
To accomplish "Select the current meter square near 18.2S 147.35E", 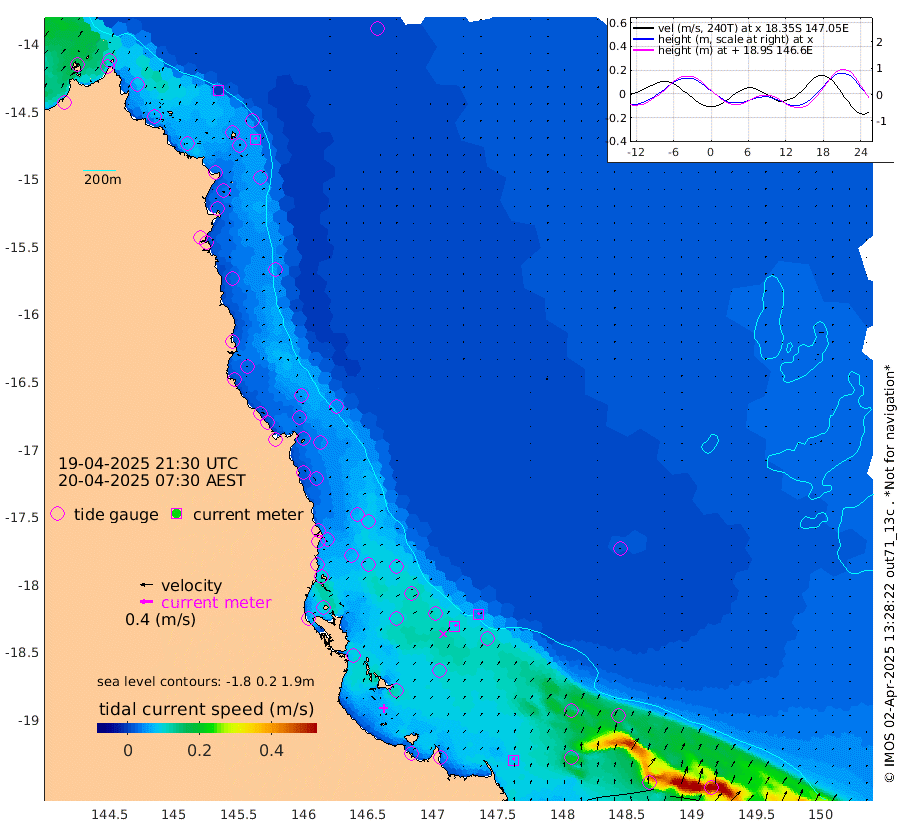I will (478, 615).
